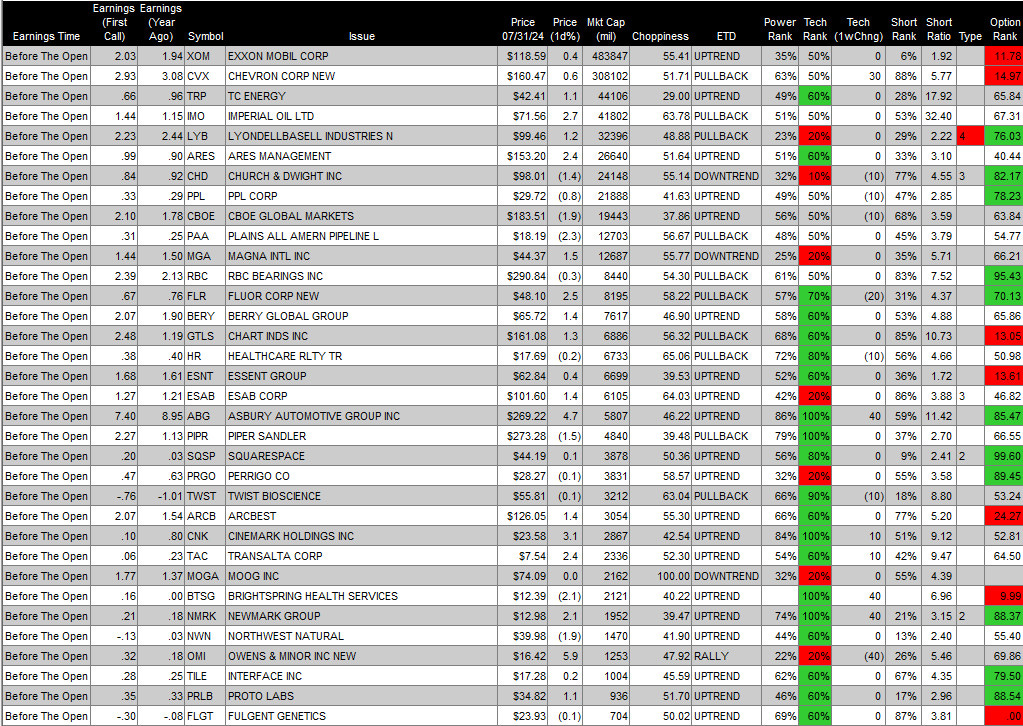Screen dimensions: 1023x726
Task: Click the Power Rank column header
Action: [x=780, y=29]
